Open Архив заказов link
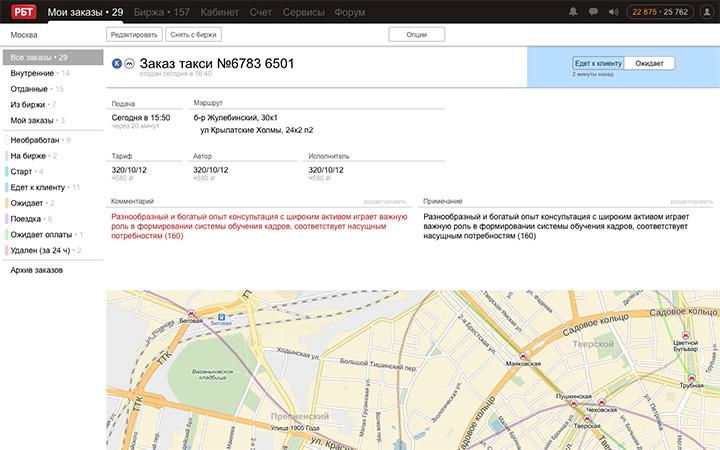 coord(37,270)
